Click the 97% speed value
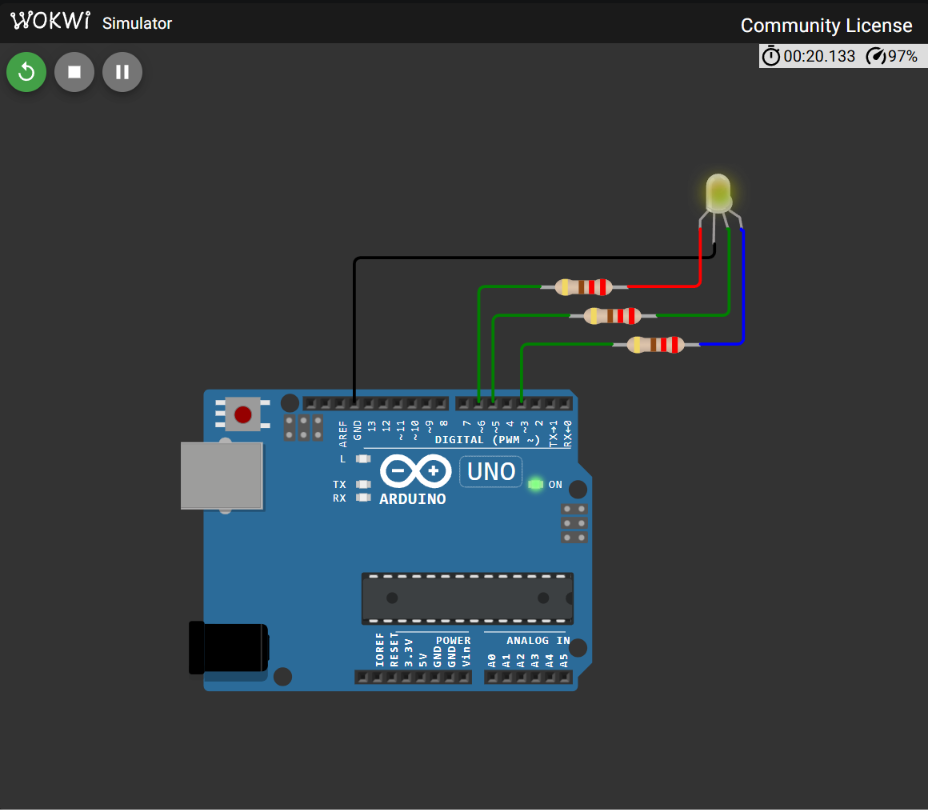The width and height of the screenshot is (928, 810). click(903, 56)
